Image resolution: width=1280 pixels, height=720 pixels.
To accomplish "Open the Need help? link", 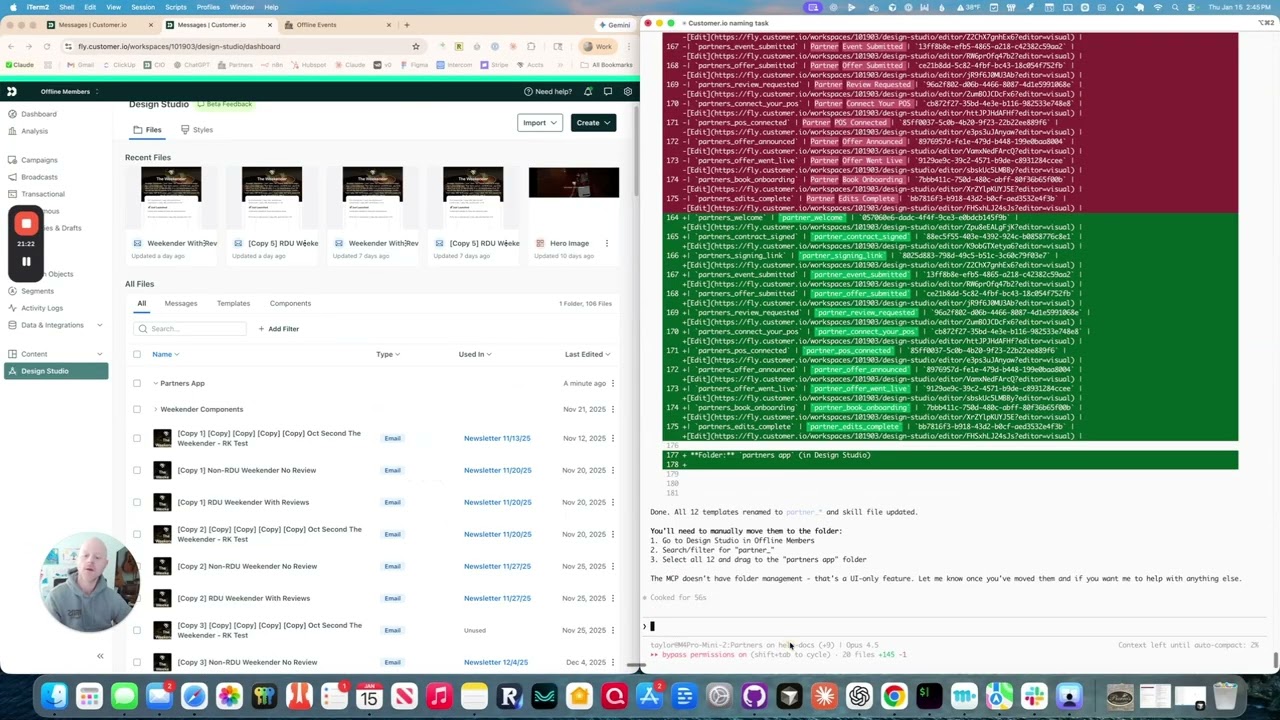I will [547, 91].
